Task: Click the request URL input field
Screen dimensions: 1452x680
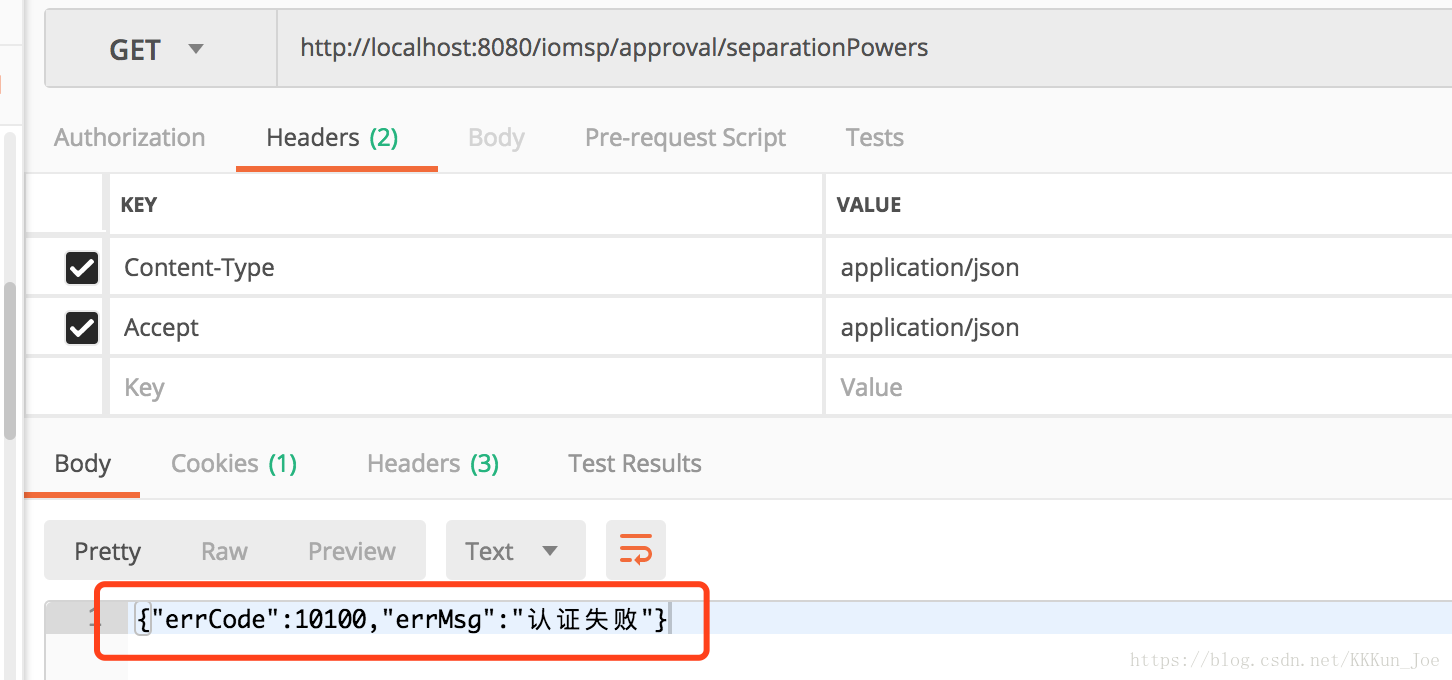Action: click(x=860, y=48)
